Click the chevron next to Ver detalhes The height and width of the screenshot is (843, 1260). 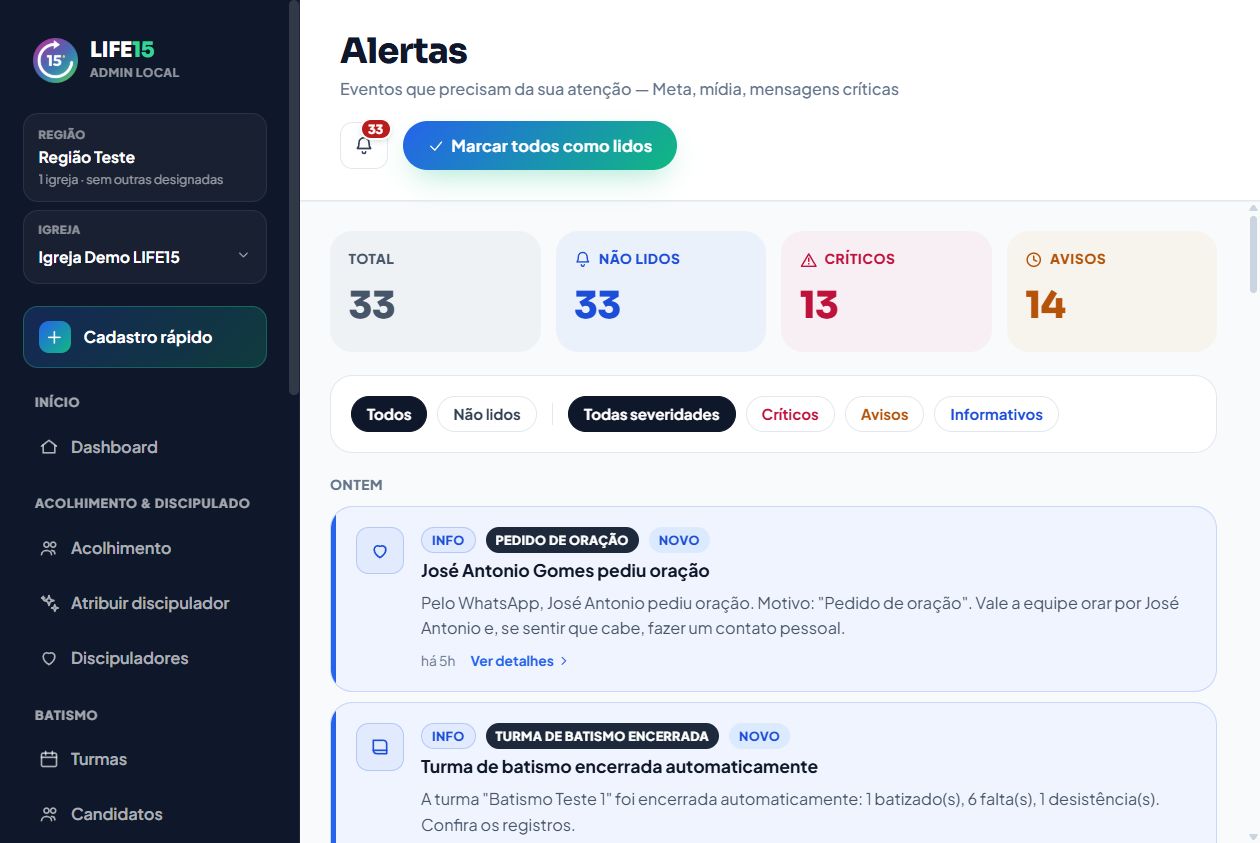click(x=564, y=661)
